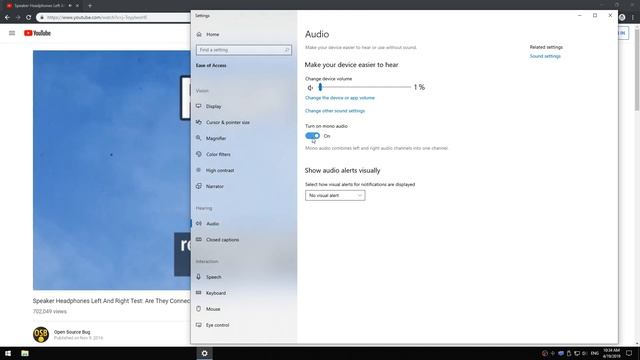Open the Windows Start menu
Screen dimensions: 640x360
pyautogui.click(x=8, y=353)
